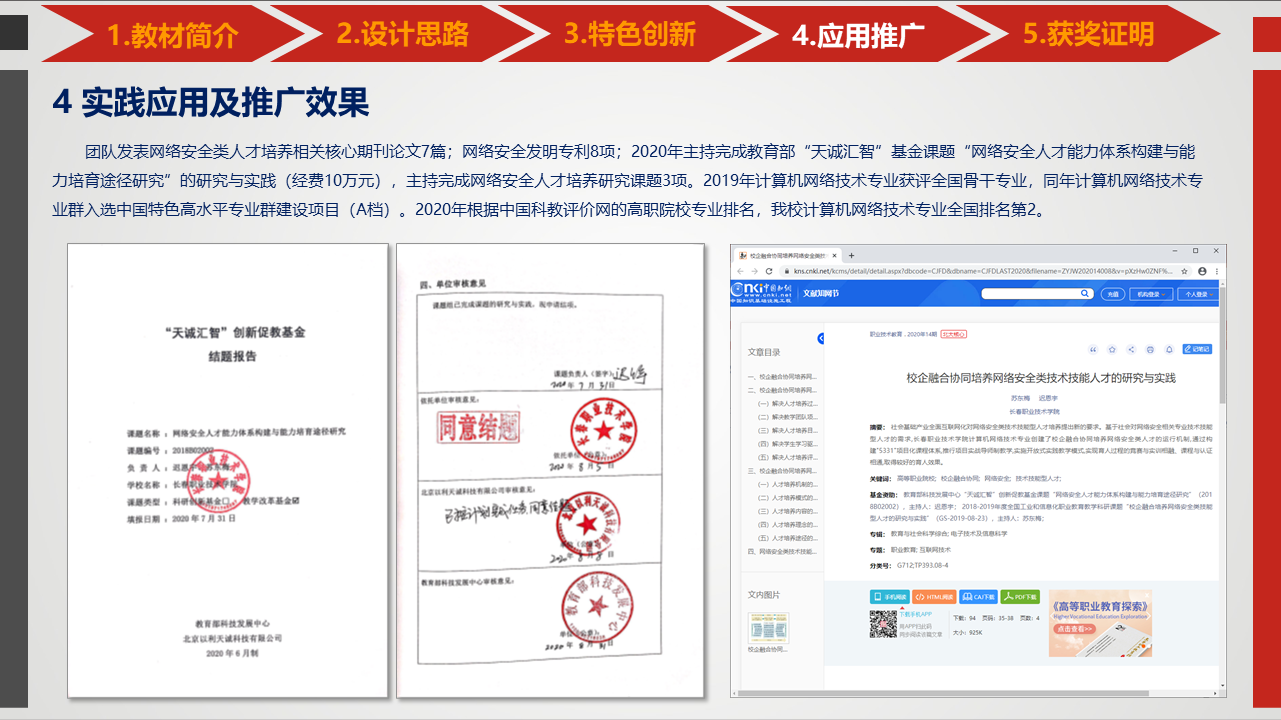1281x720 pixels.
Task: Click the search magnifier icon on CNKI
Action: (1084, 294)
